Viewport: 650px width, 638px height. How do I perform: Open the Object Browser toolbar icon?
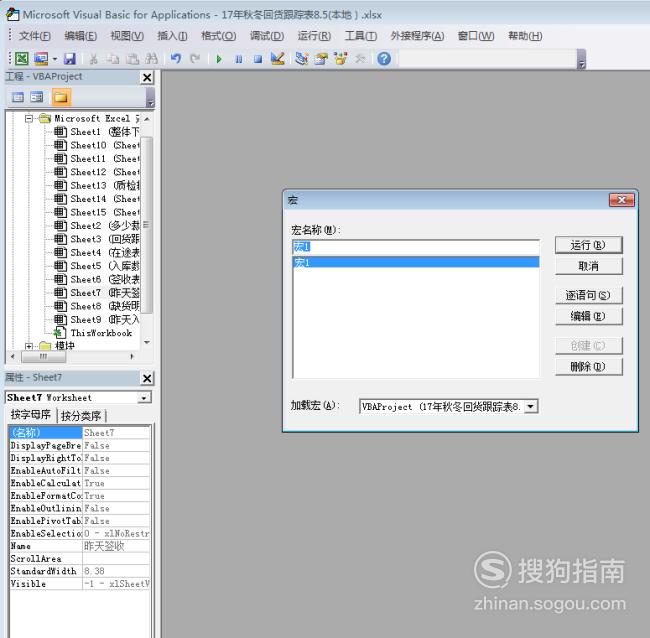point(341,59)
